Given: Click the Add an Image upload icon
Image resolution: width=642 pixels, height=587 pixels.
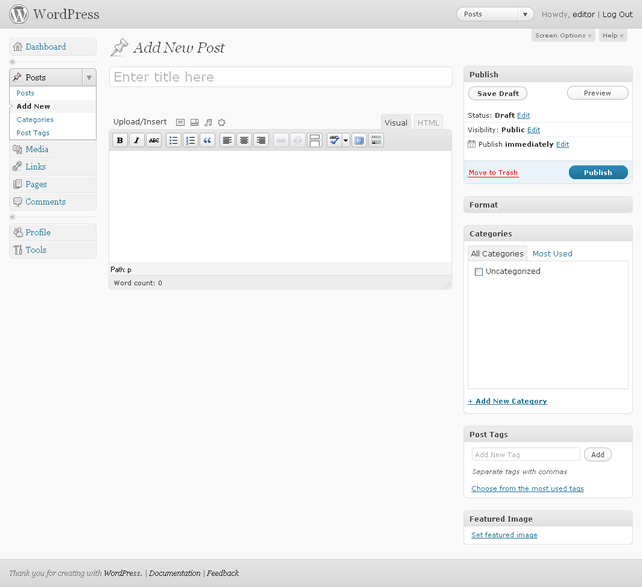Looking at the screenshot, I should [x=180, y=122].
